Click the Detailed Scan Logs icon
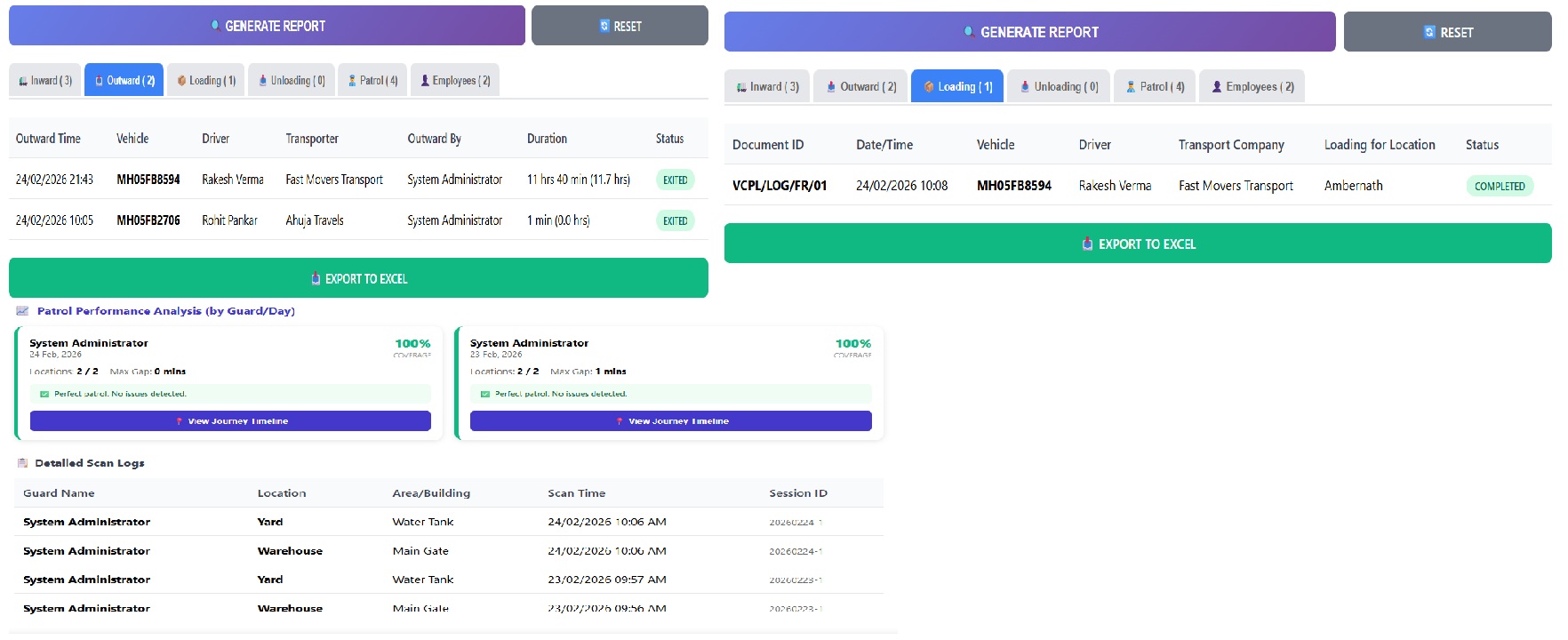Image resolution: width=1568 pixels, height=640 pixels. tap(23, 463)
